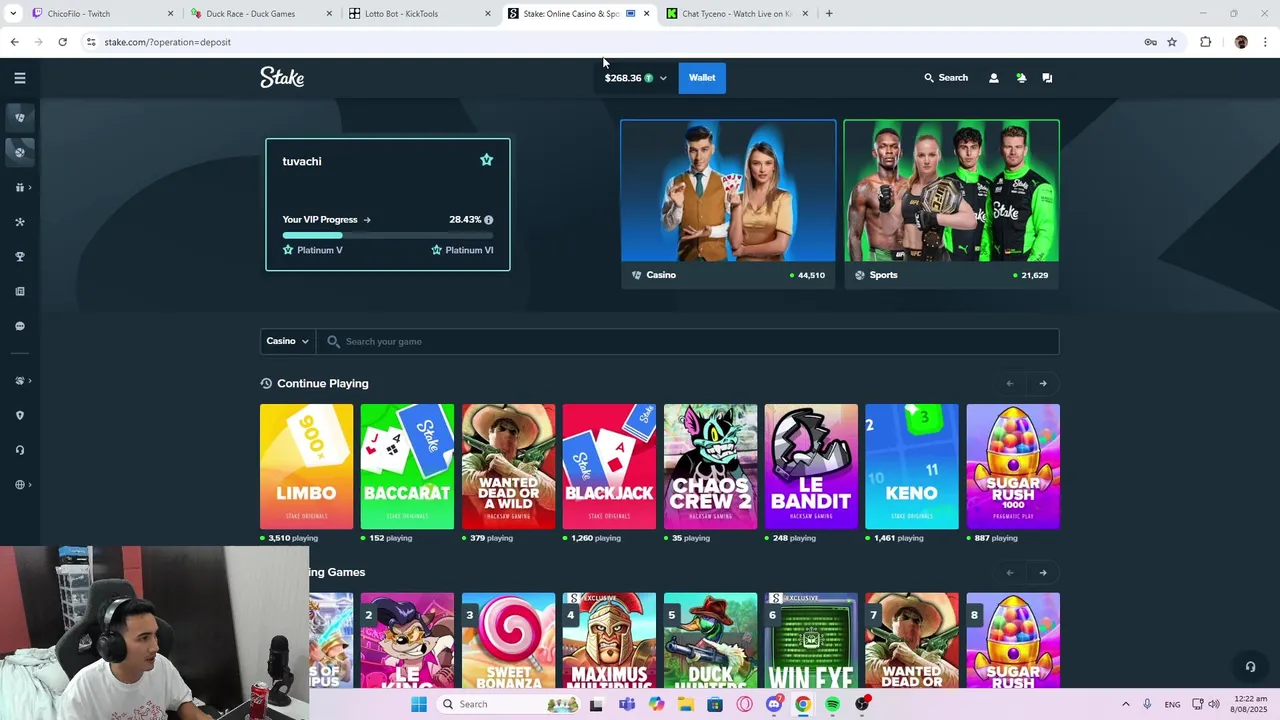Open the chat icon in Stake header
This screenshot has width=1280, height=720.
[x=1047, y=78]
